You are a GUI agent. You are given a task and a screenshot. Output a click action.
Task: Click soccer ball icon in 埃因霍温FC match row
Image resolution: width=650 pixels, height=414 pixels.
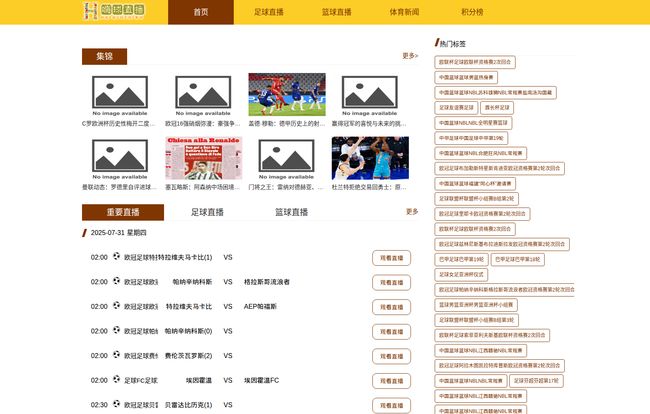(x=116, y=379)
